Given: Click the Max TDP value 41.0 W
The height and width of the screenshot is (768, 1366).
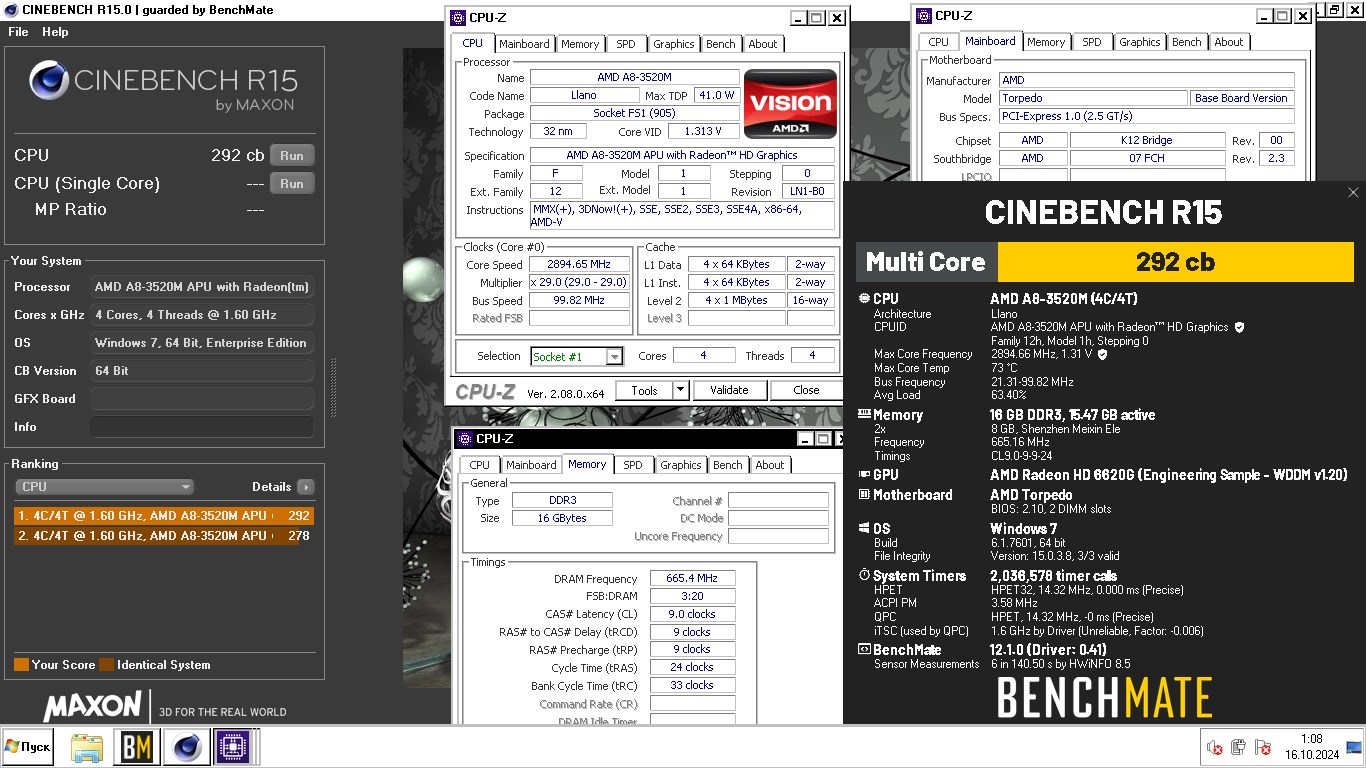Looking at the screenshot, I should coord(717,96).
